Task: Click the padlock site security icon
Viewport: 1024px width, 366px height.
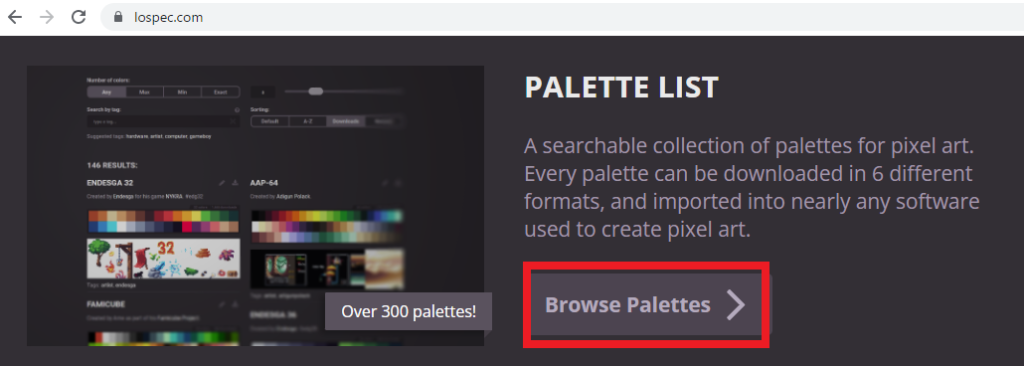Action: pyautogui.click(x=118, y=18)
